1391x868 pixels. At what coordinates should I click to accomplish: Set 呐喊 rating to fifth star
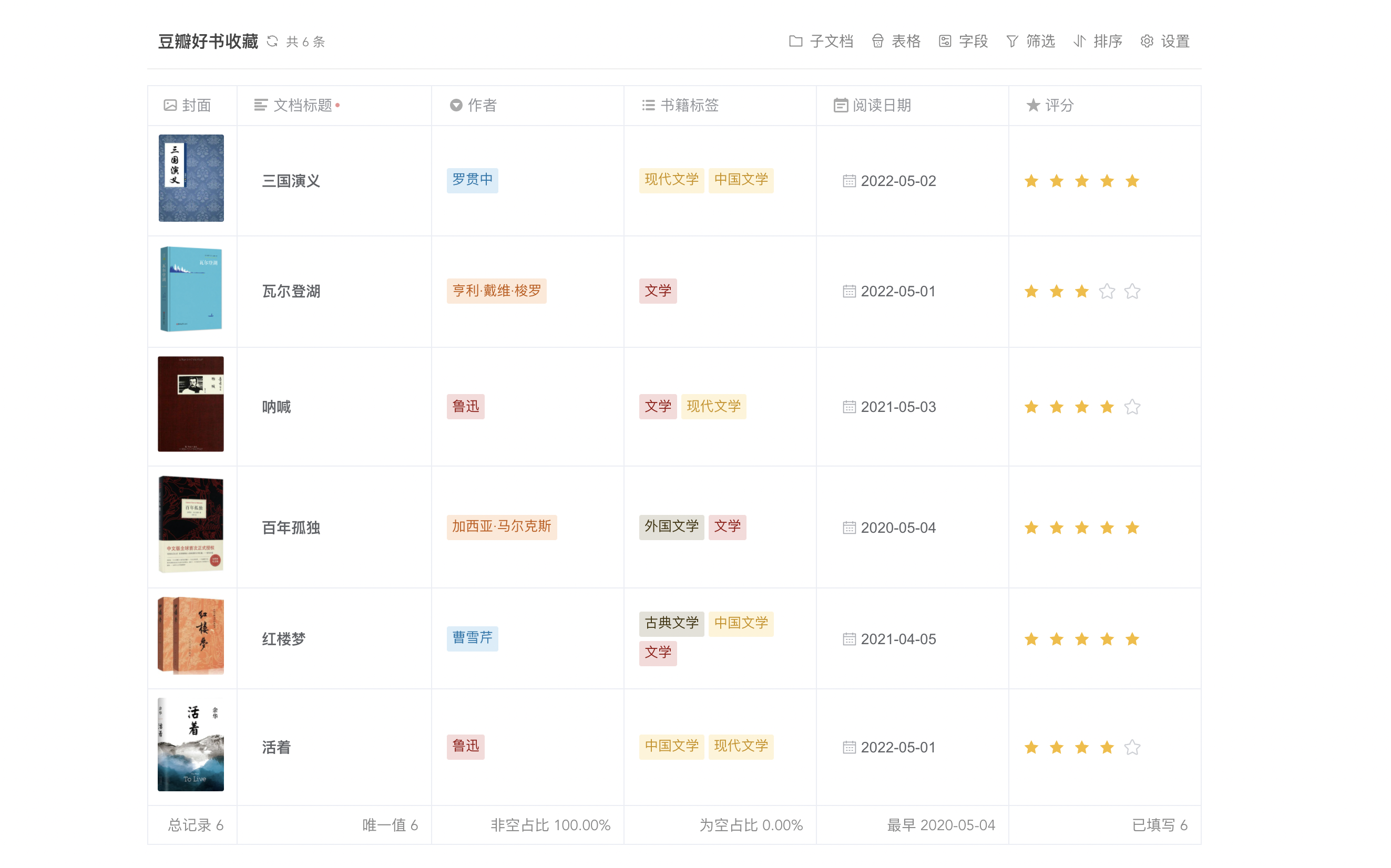click(x=1132, y=407)
